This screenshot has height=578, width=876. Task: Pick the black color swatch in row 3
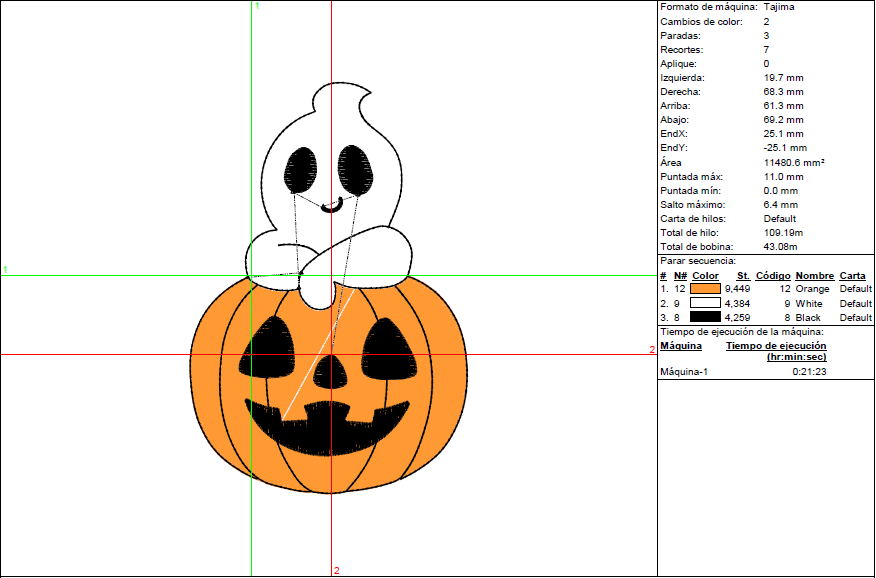point(705,317)
